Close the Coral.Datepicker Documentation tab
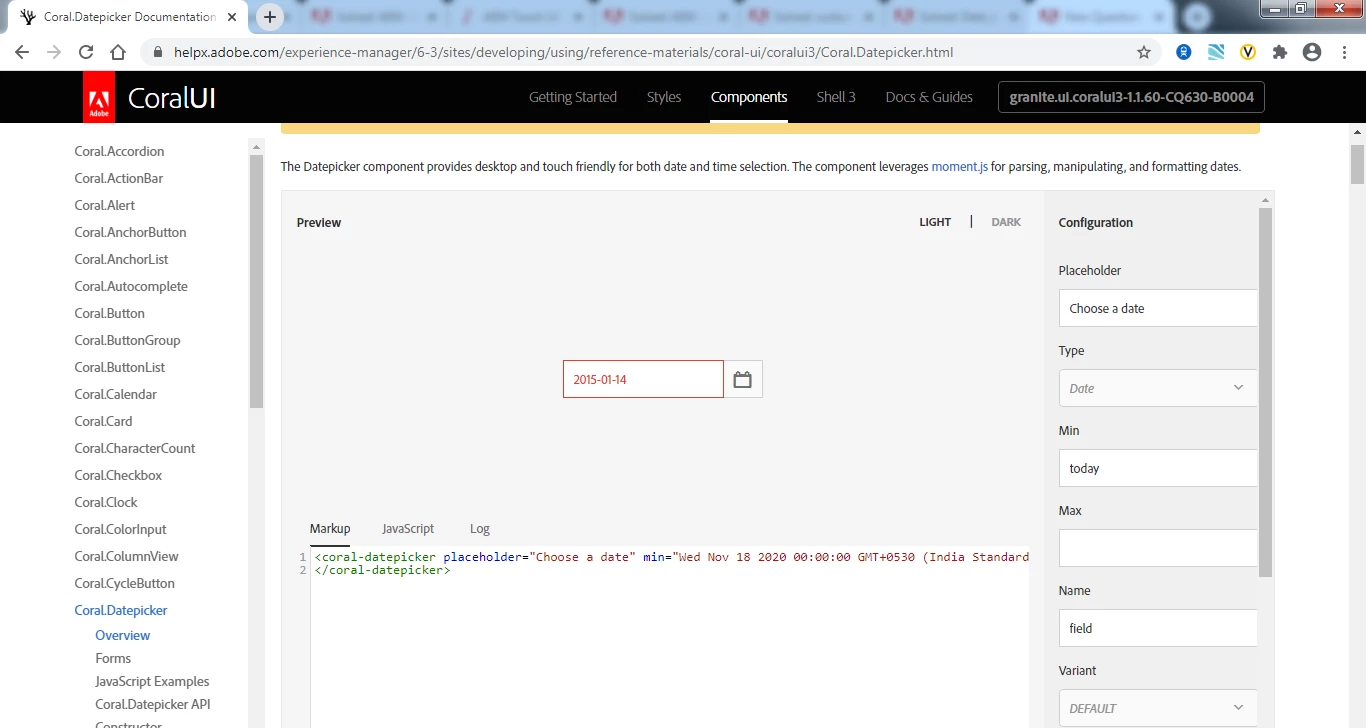 233,17
